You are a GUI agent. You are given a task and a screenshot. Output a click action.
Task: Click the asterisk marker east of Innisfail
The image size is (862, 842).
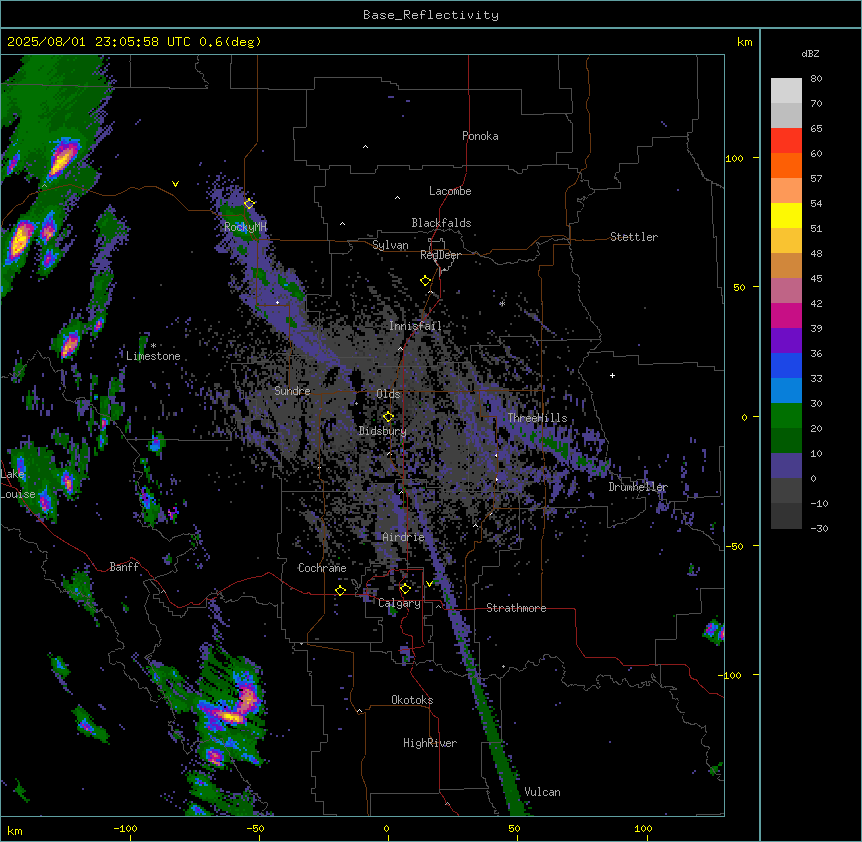coord(502,303)
